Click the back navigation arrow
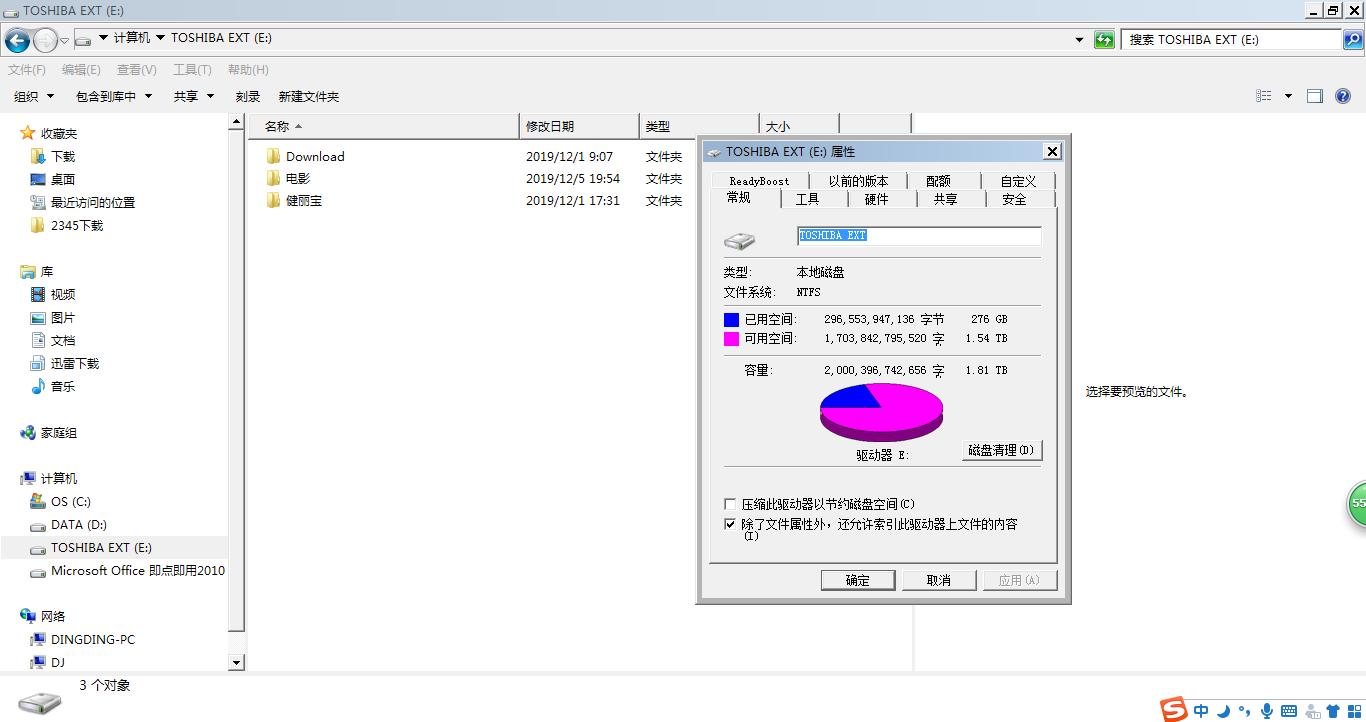Image resolution: width=1366 pixels, height=722 pixels. [x=16, y=40]
